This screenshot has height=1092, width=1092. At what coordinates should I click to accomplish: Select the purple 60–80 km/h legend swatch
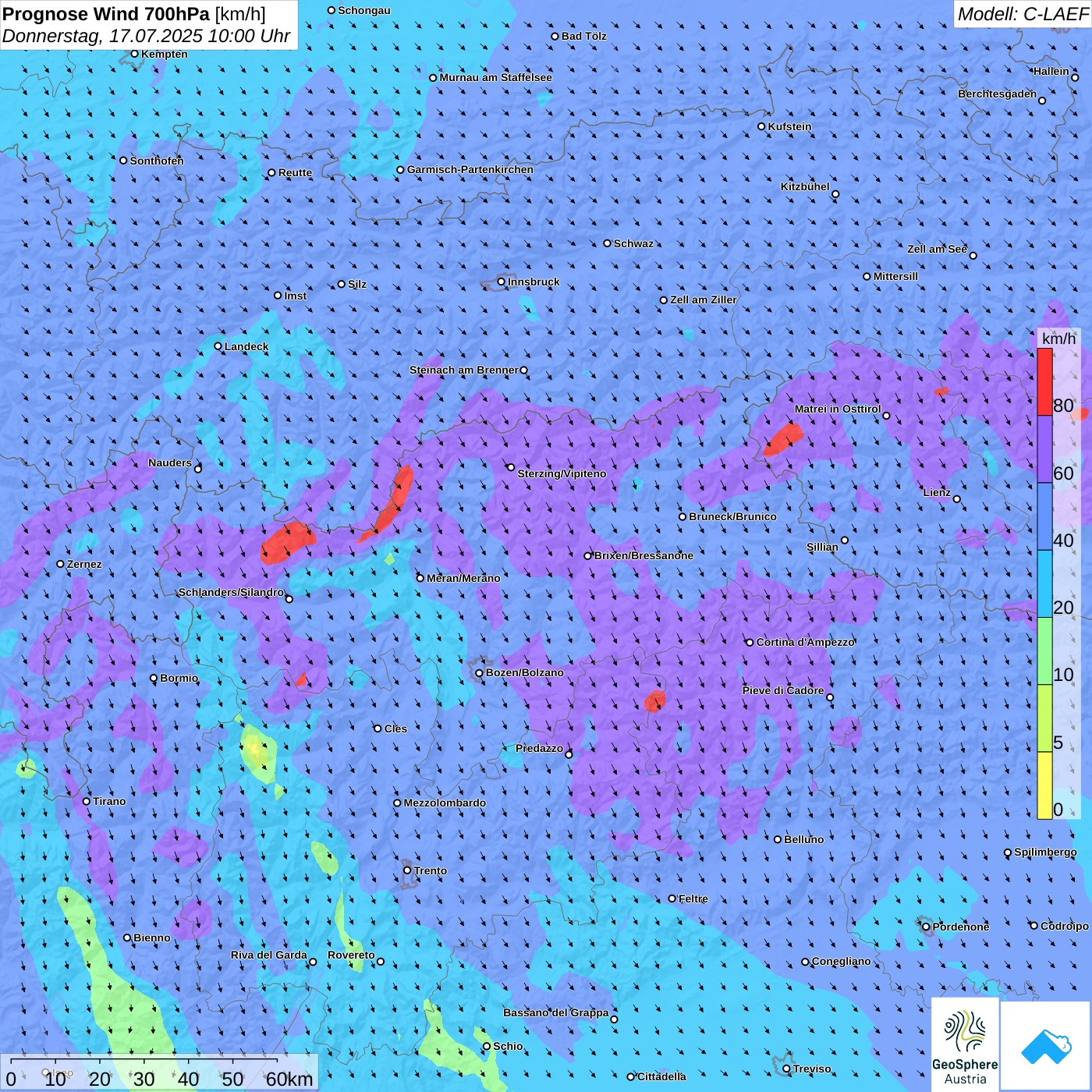pyautogui.click(x=1044, y=449)
